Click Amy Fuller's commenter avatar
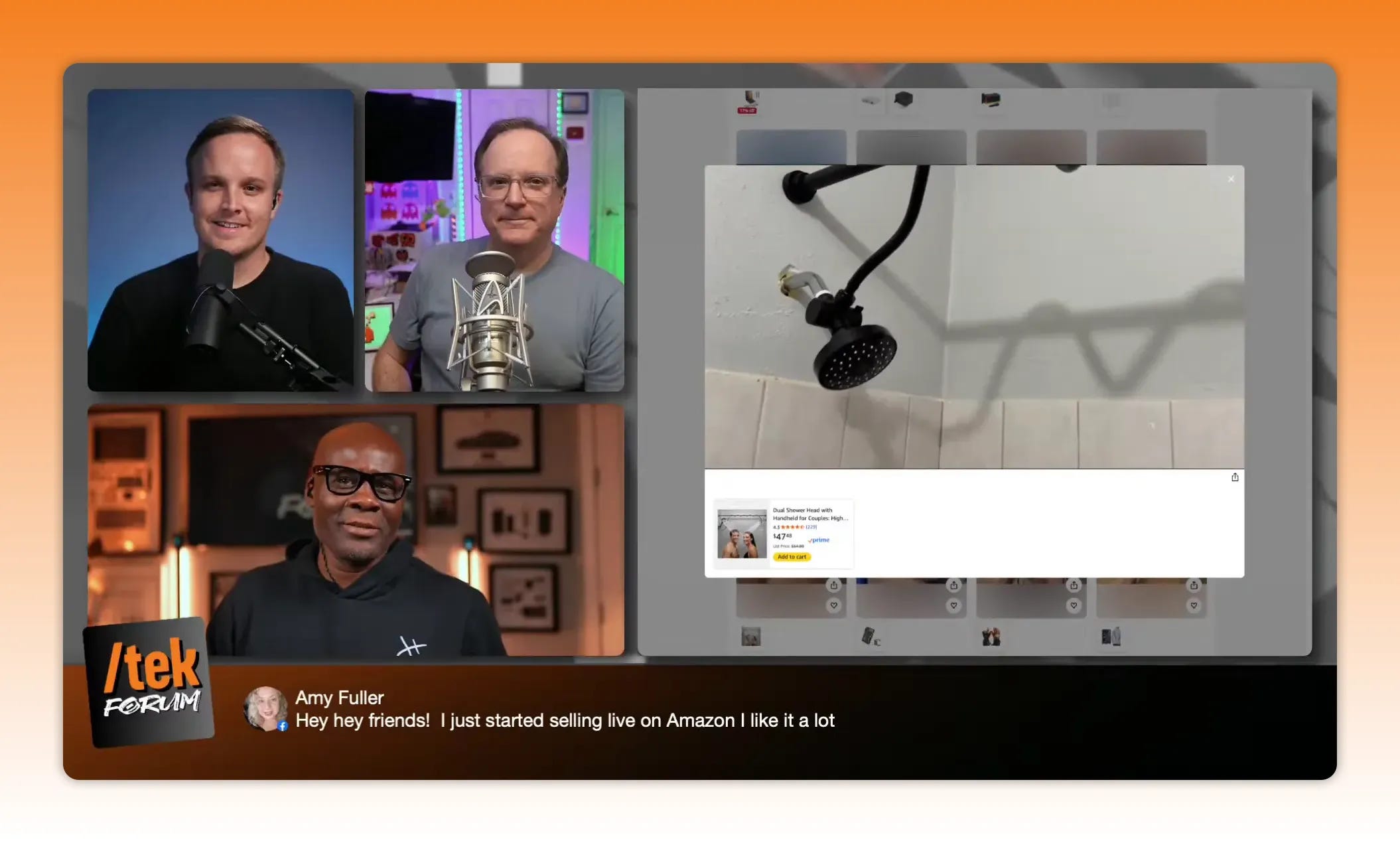The image size is (1400, 843). click(265, 708)
